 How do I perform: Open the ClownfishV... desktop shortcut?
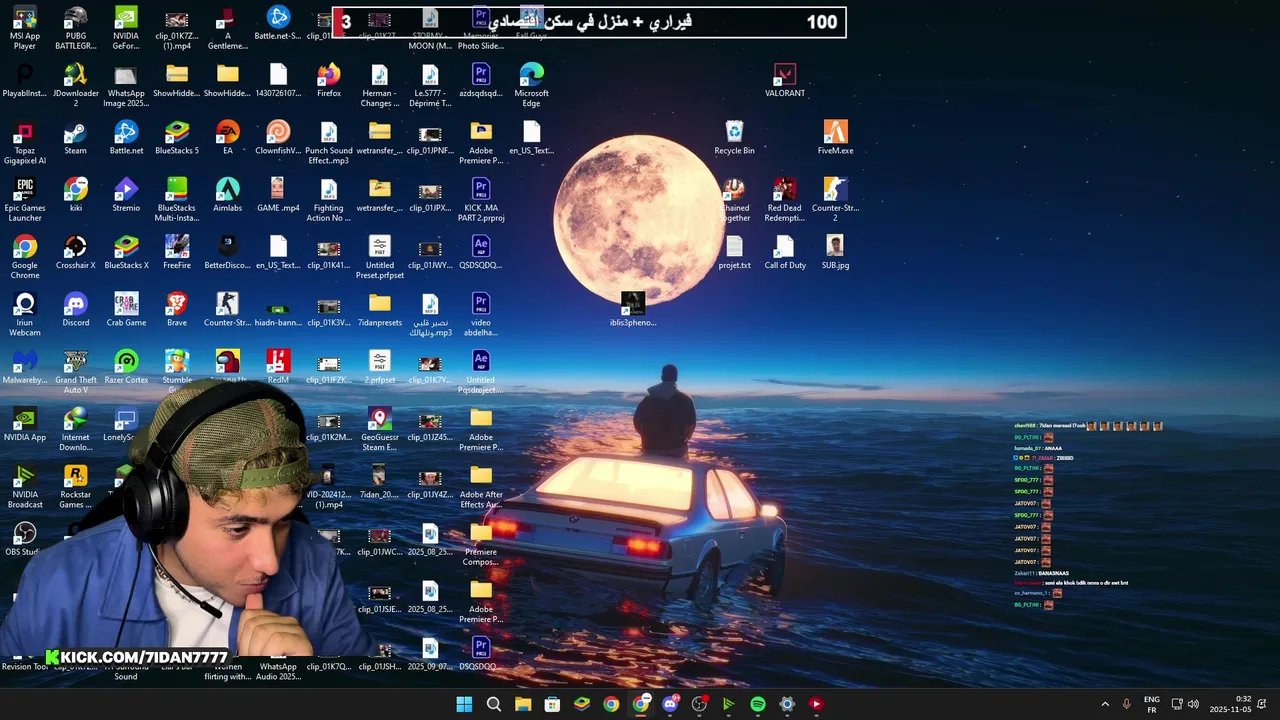click(x=278, y=138)
